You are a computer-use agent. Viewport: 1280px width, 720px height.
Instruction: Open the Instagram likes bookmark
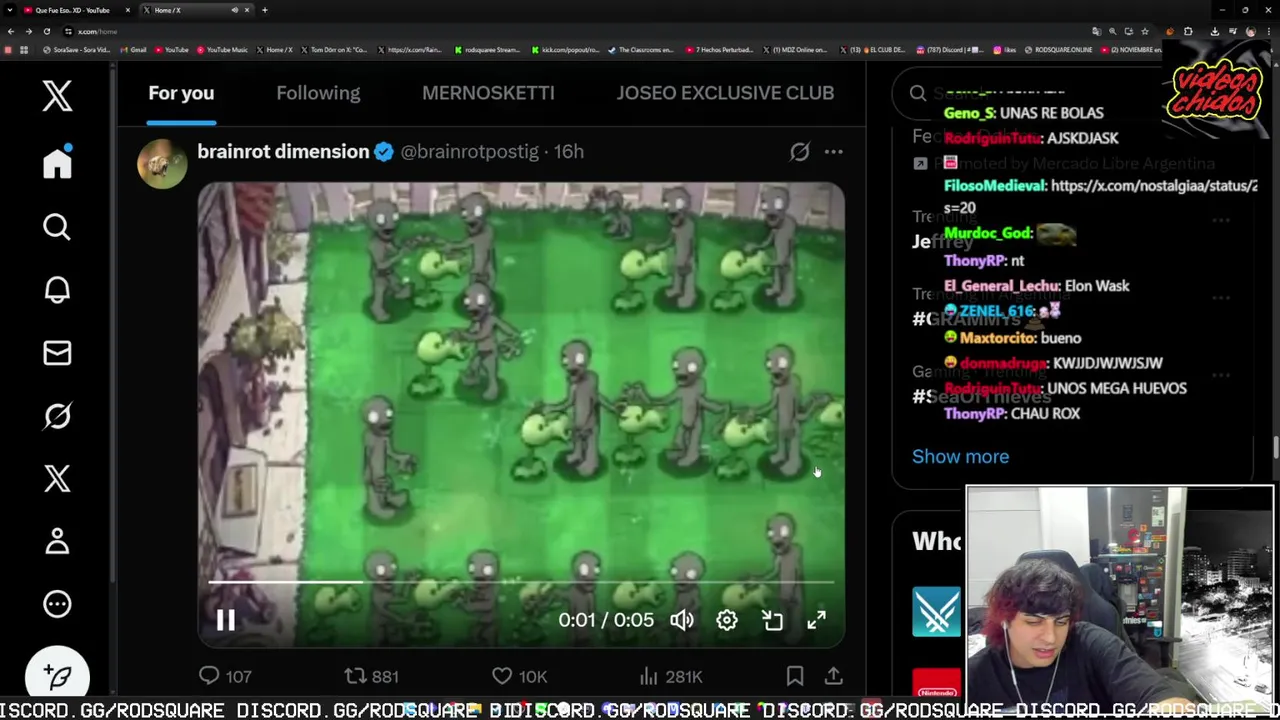(1005, 50)
